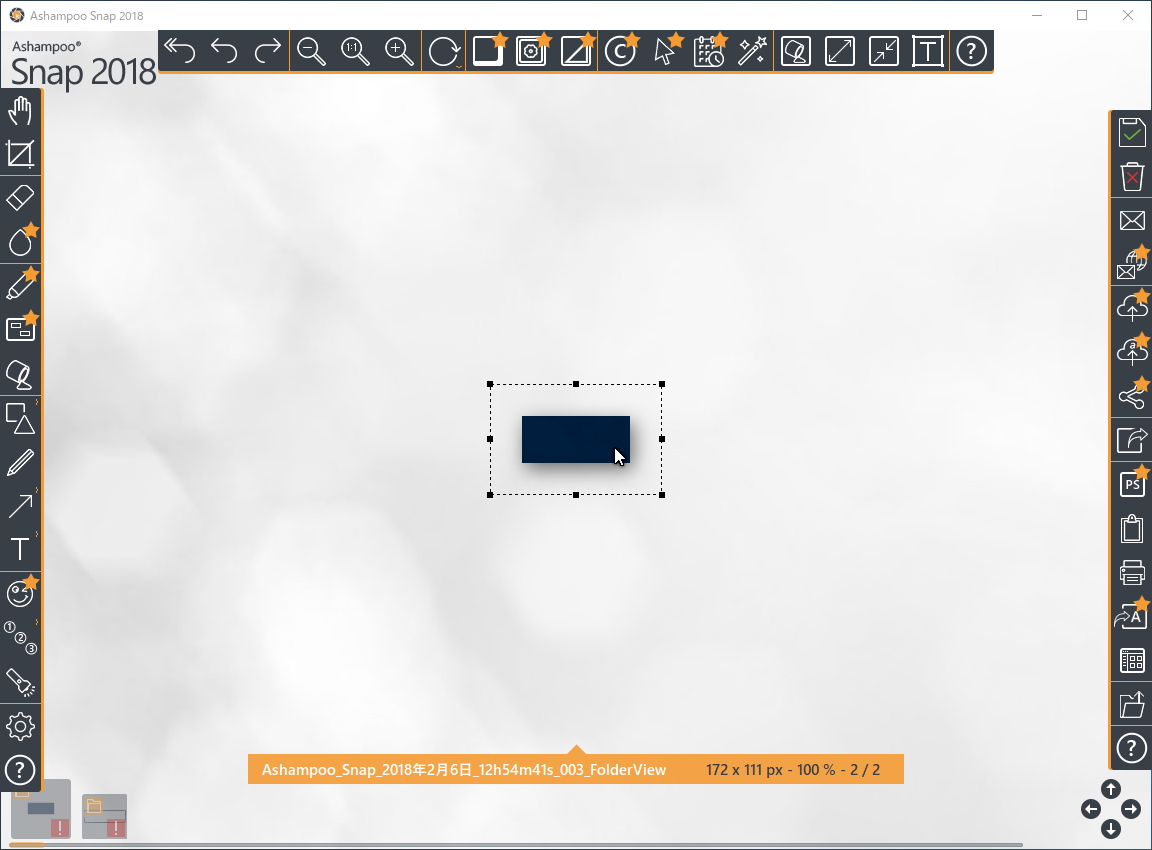The width and height of the screenshot is (1152, 850).
Task: Select the text T tool
Action: click(20, 550)
